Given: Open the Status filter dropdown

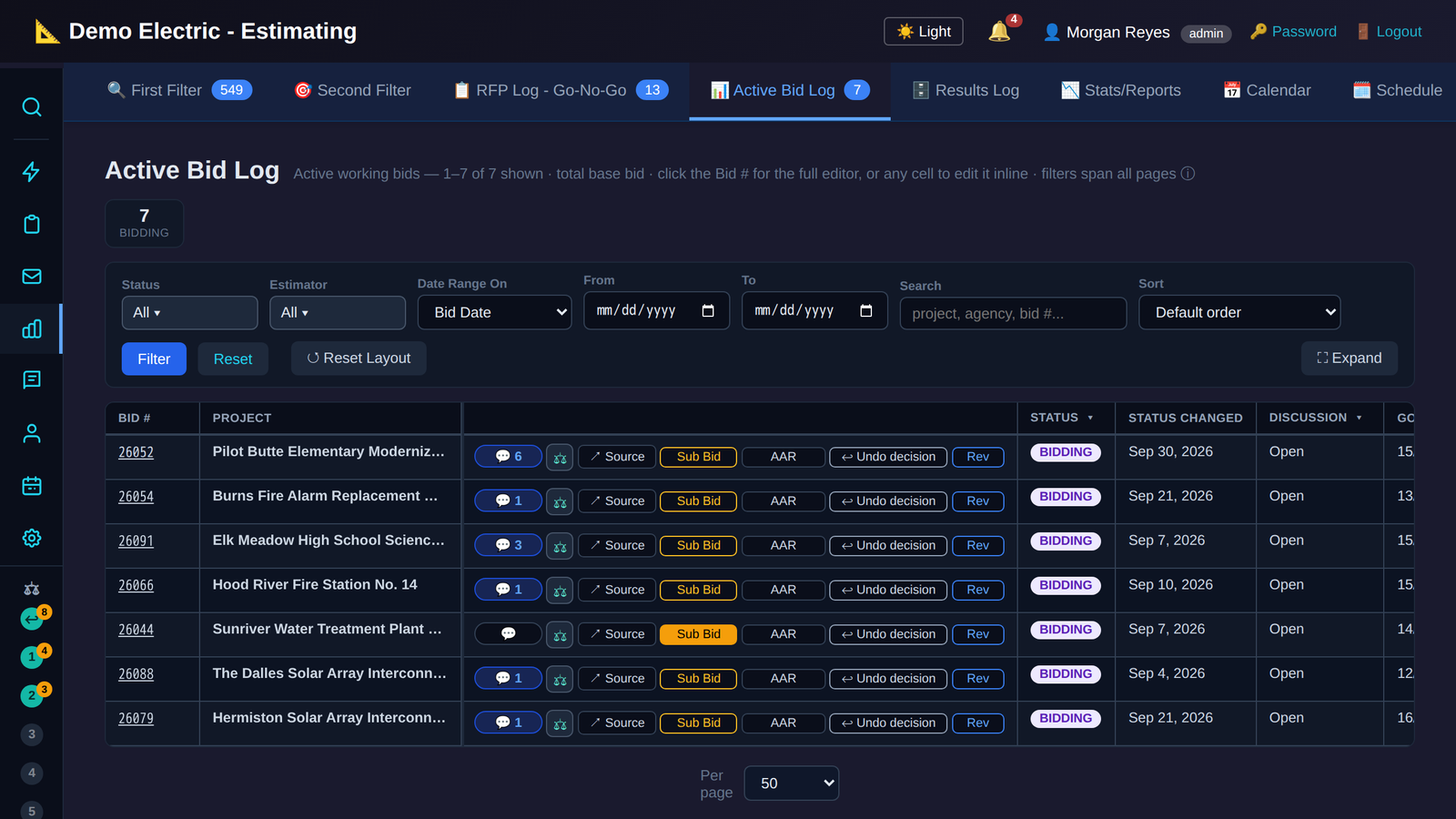Looking at the screenshot, I should tap(189, 312).
